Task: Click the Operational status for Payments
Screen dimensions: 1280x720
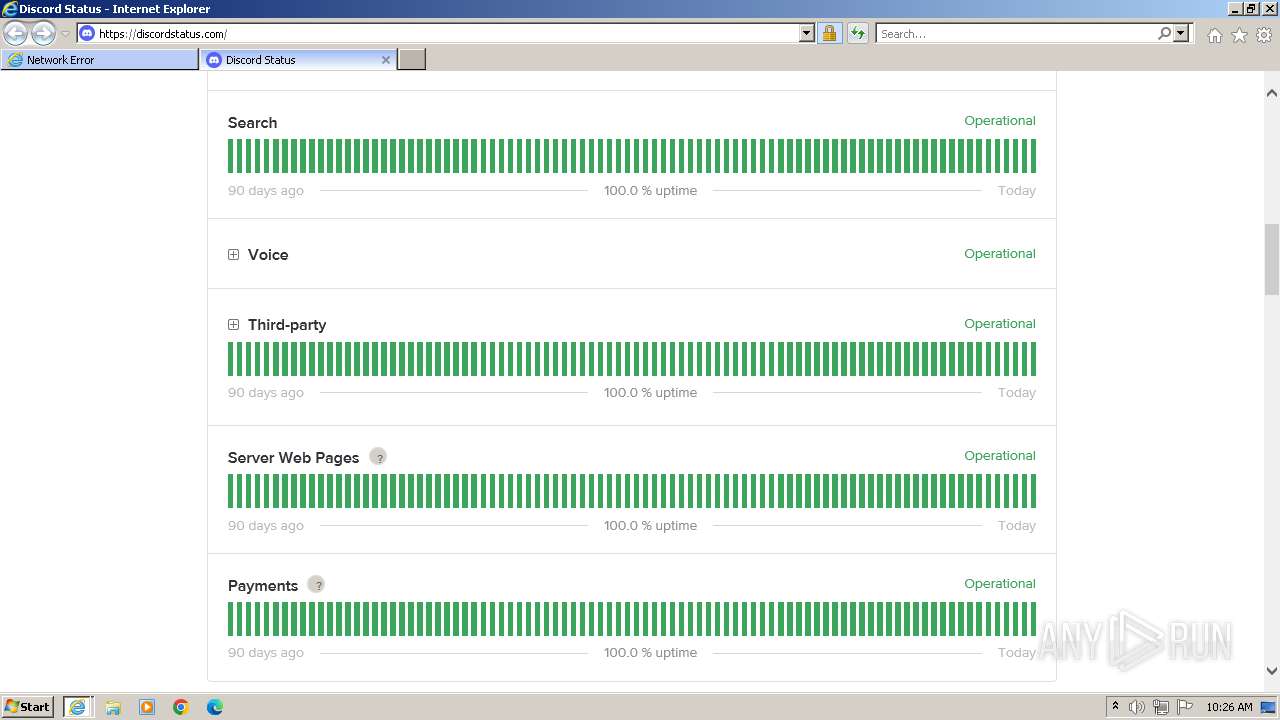Action: click(1000, 584)
